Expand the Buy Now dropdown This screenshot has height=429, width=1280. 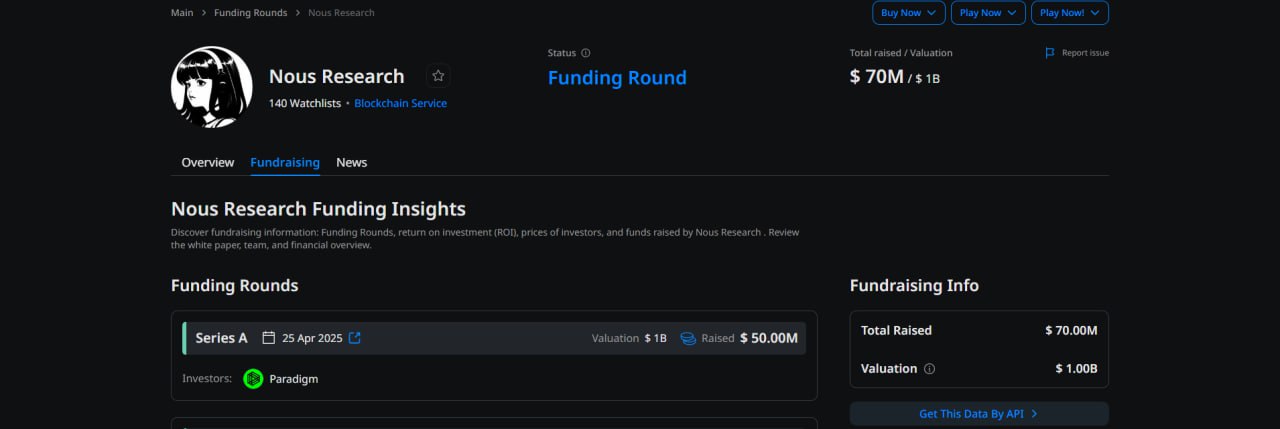(x=908, y=13)
